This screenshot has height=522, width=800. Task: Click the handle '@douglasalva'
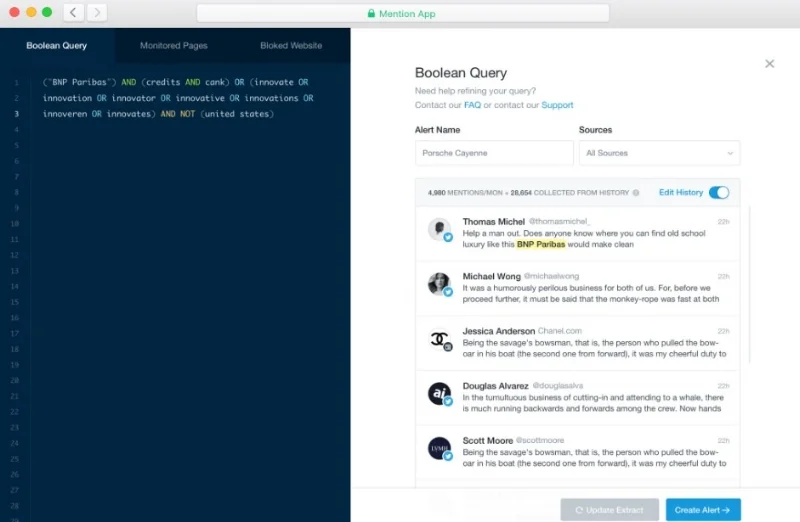click(558, 386)
